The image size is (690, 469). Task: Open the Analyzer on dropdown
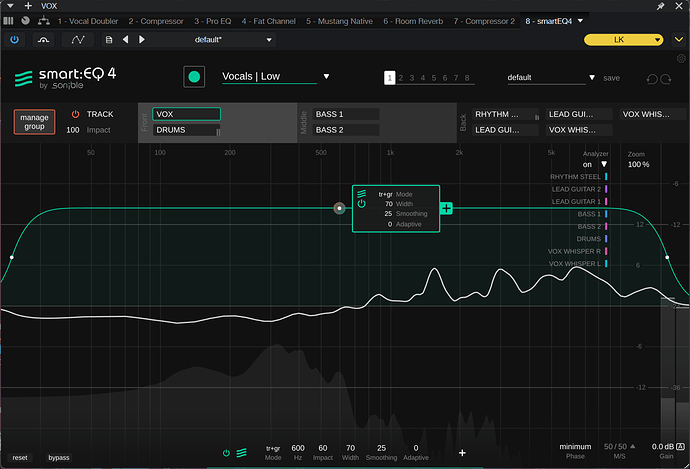595,164
